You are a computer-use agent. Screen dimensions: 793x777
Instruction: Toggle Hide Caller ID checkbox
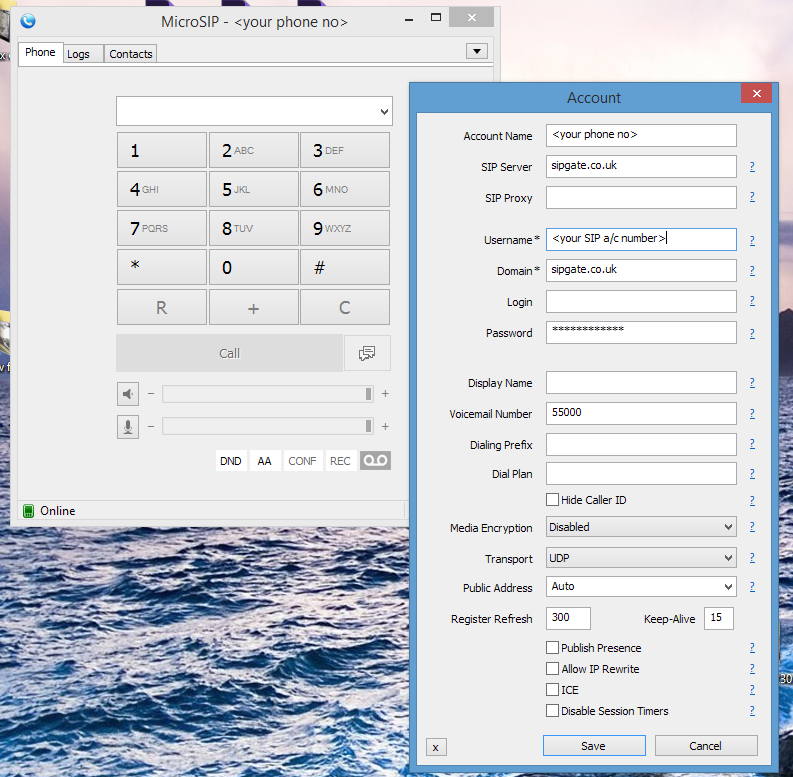[552, 500]
